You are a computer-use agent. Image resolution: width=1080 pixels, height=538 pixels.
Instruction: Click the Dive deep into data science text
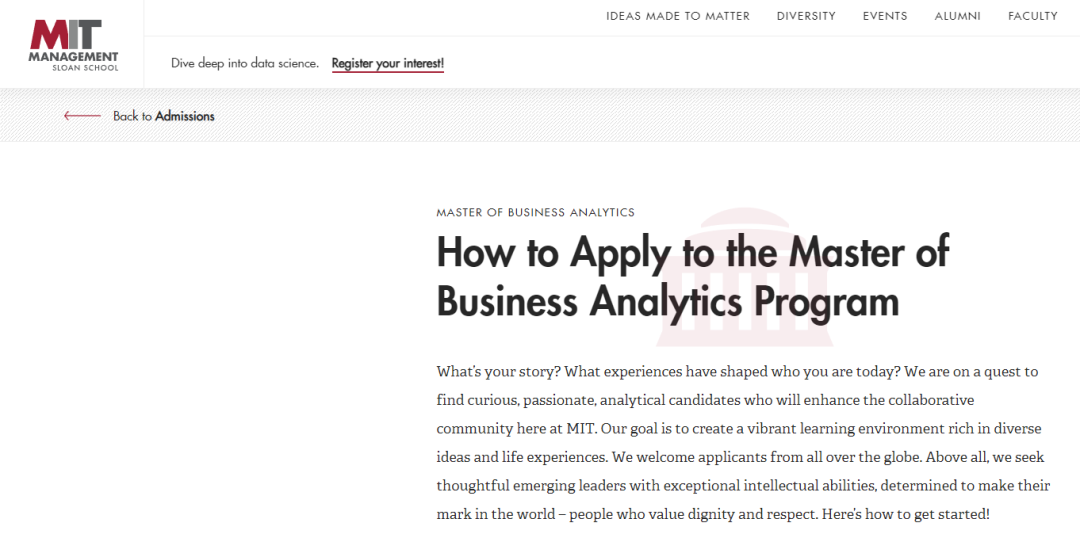tap(245, 63)
